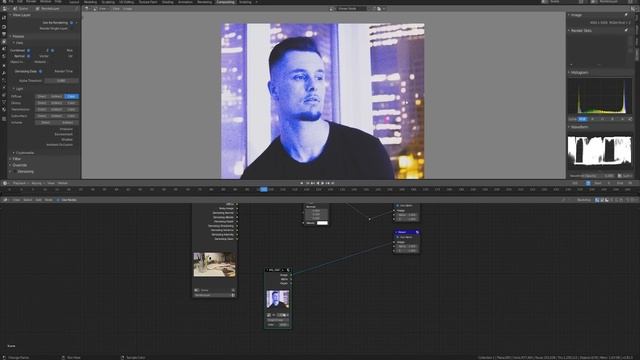Open the Add menu in node editor

click(38, 200)
